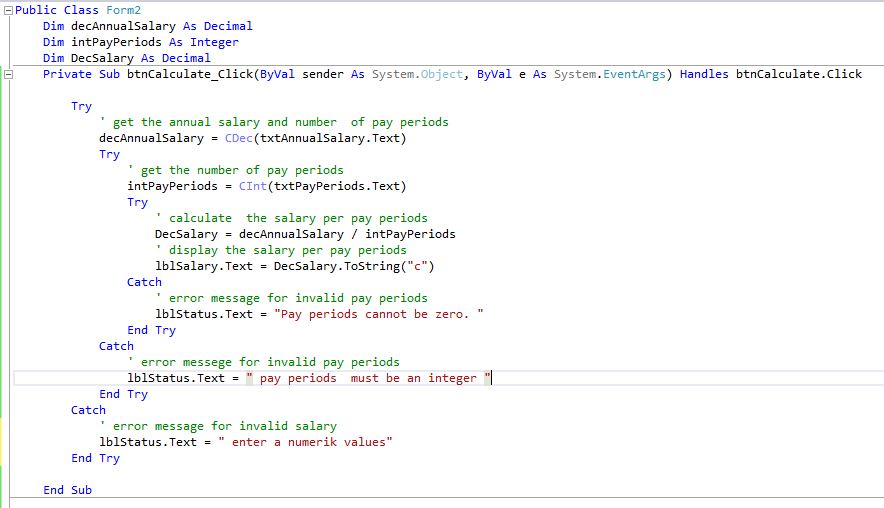Collapse the Public Class Form2 region
884x508 pixels.
click(x=8, y=10)
